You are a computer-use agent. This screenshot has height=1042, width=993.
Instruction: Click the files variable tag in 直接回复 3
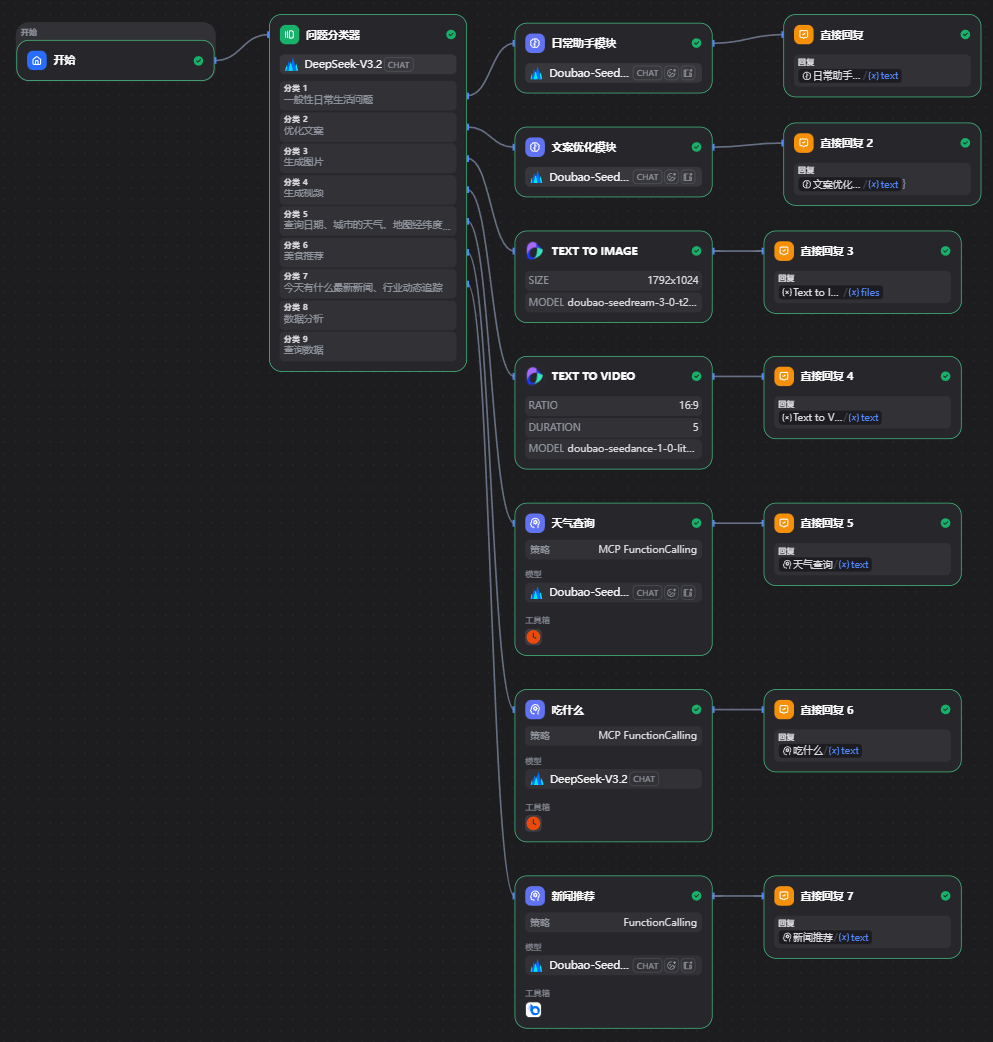pyautogui.click(x=864, y=293)
